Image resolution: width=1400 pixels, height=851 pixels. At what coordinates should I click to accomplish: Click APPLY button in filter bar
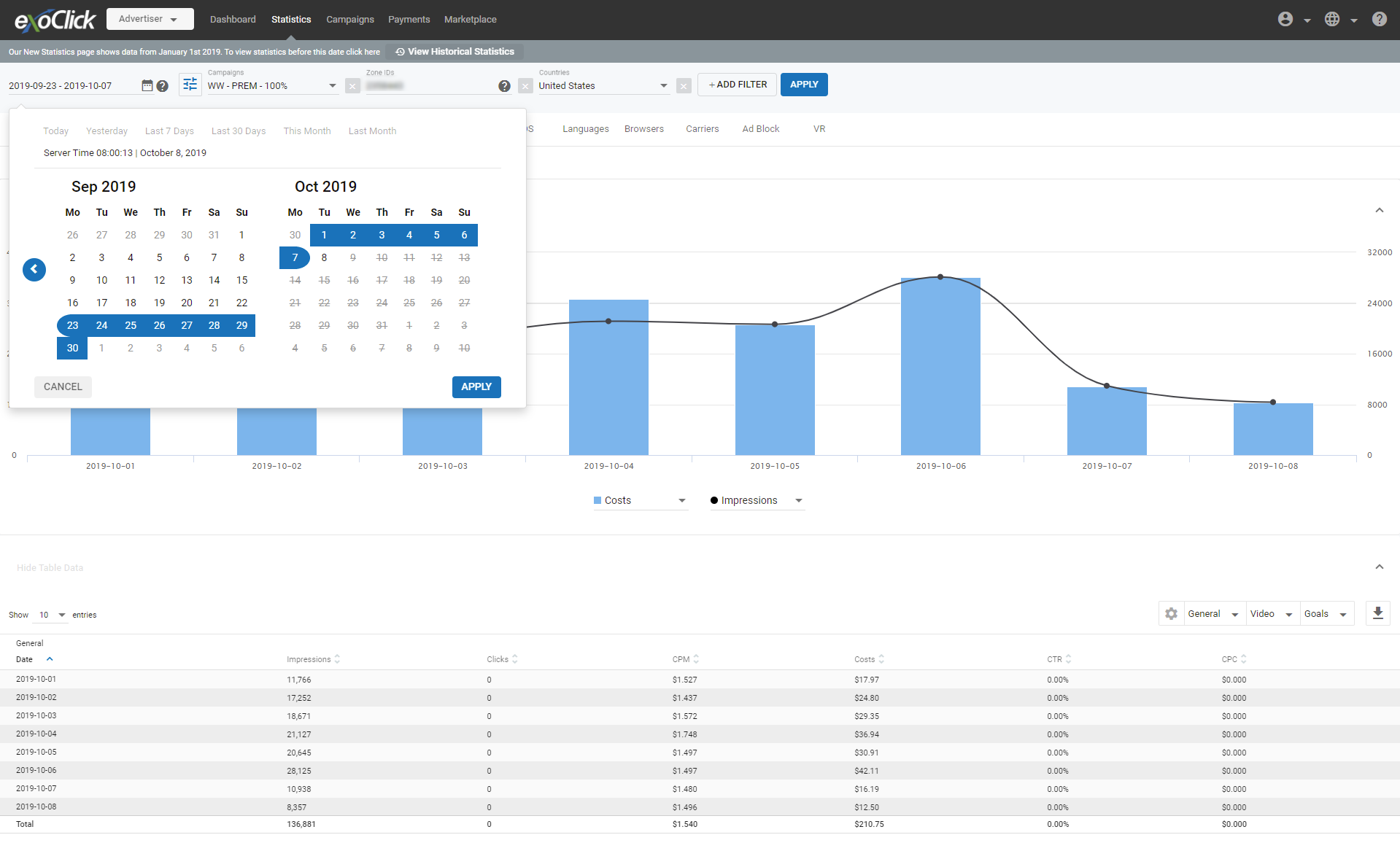804,85
